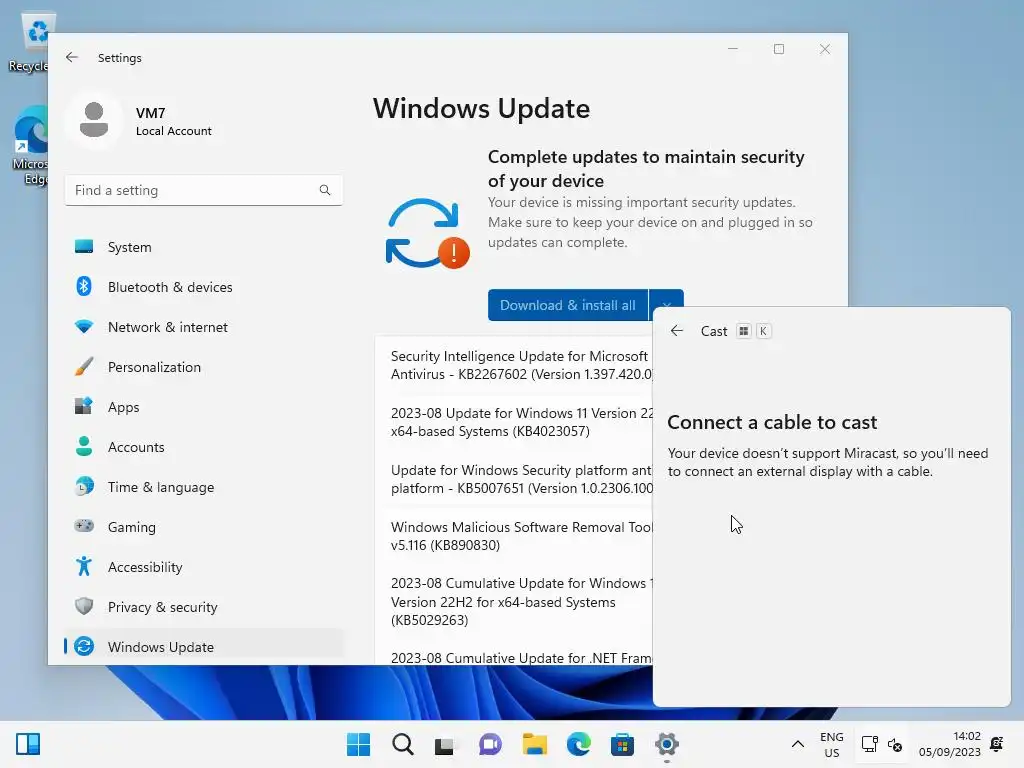Click the Download & install all button
The width and height of the screenshot is (1024, 768).
pyautogui.click(x=568, y=305)
